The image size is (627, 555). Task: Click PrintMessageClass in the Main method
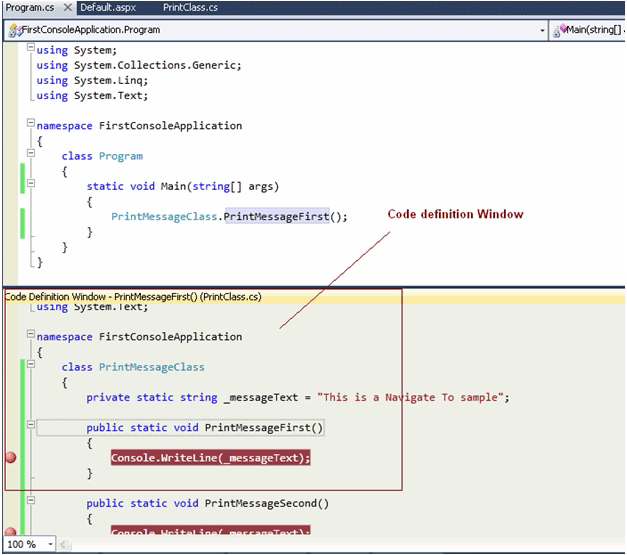tap(164, 217)
